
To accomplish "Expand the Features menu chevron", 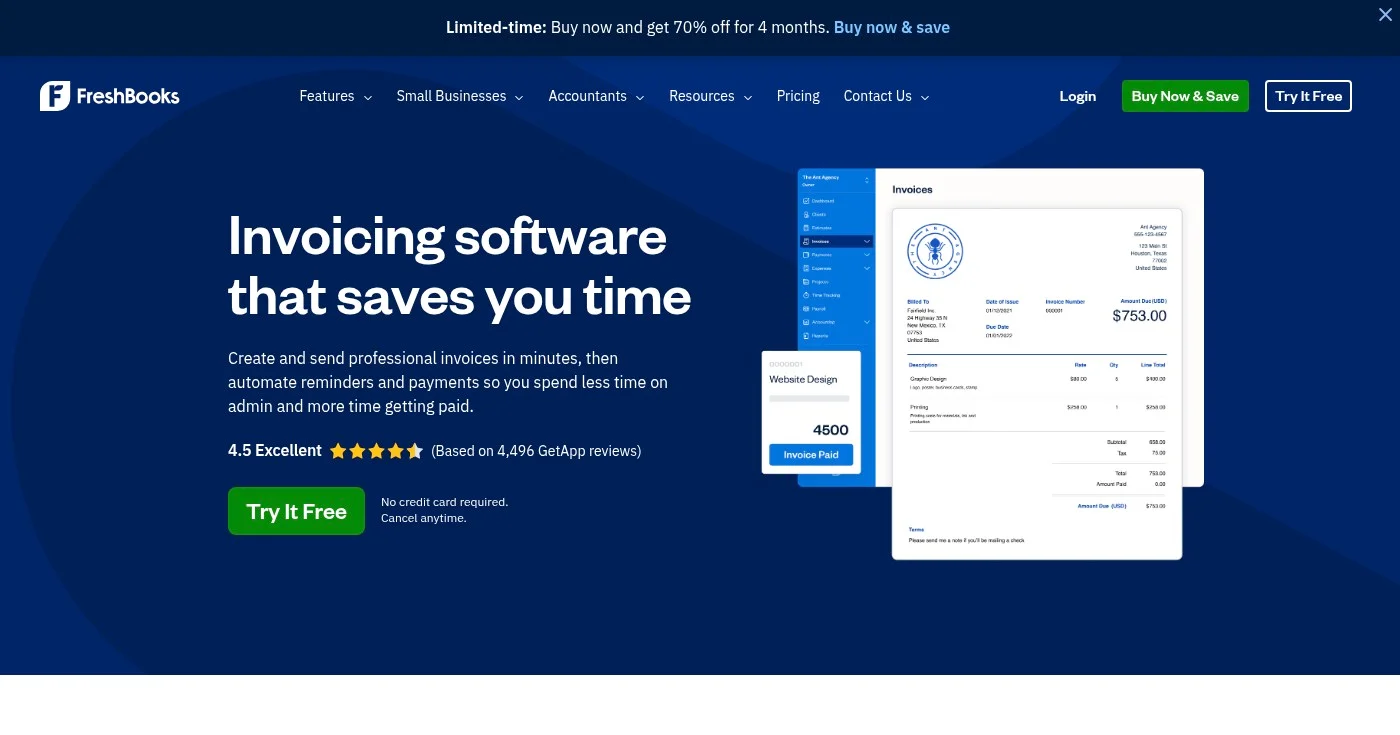I will (x=368, y=97).
